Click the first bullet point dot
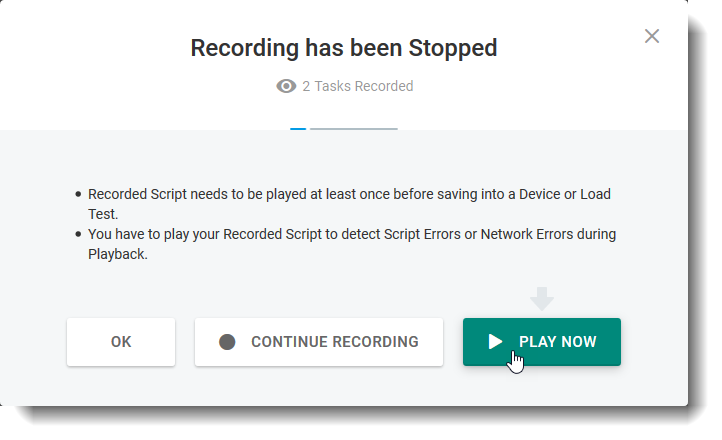This screenshot has height=440, width=722. 78,194
